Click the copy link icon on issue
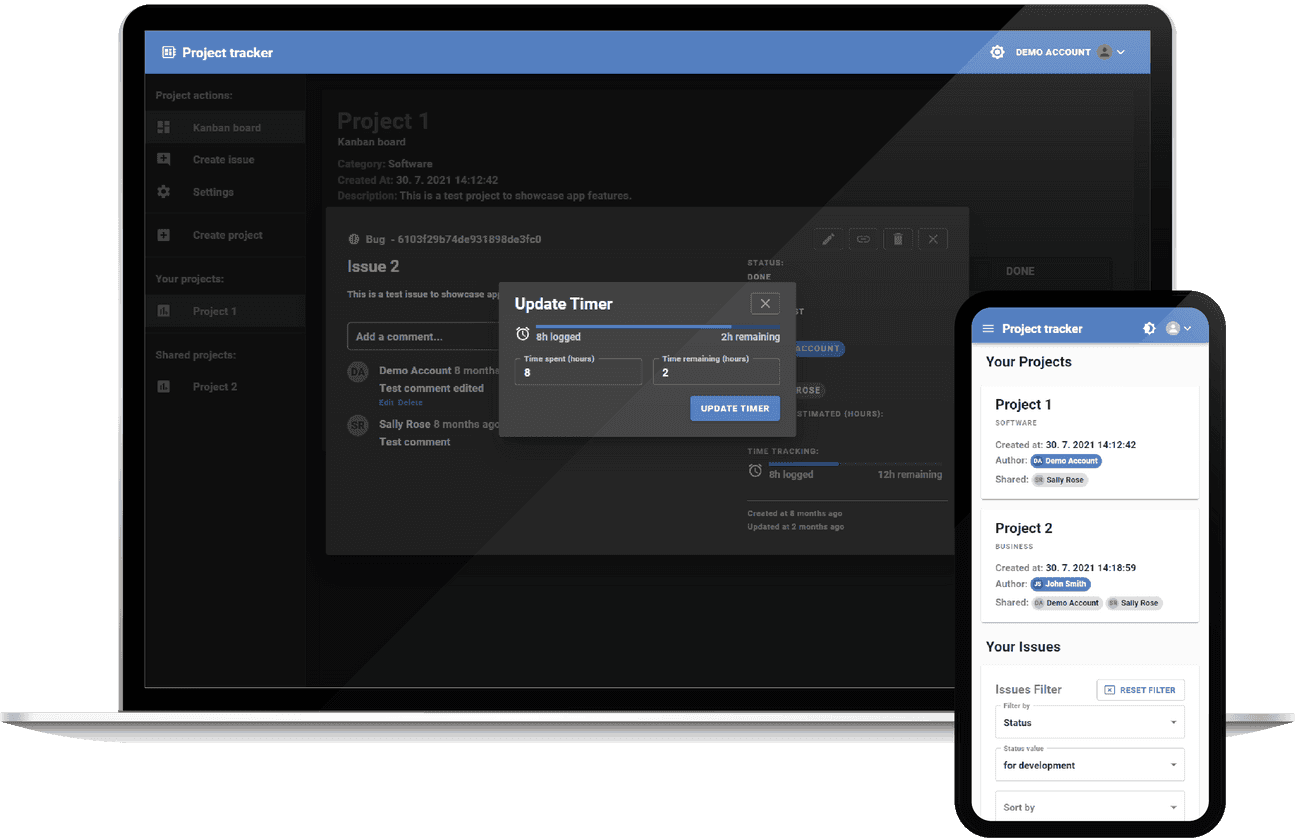1295x838 pixels. point(863,239)
